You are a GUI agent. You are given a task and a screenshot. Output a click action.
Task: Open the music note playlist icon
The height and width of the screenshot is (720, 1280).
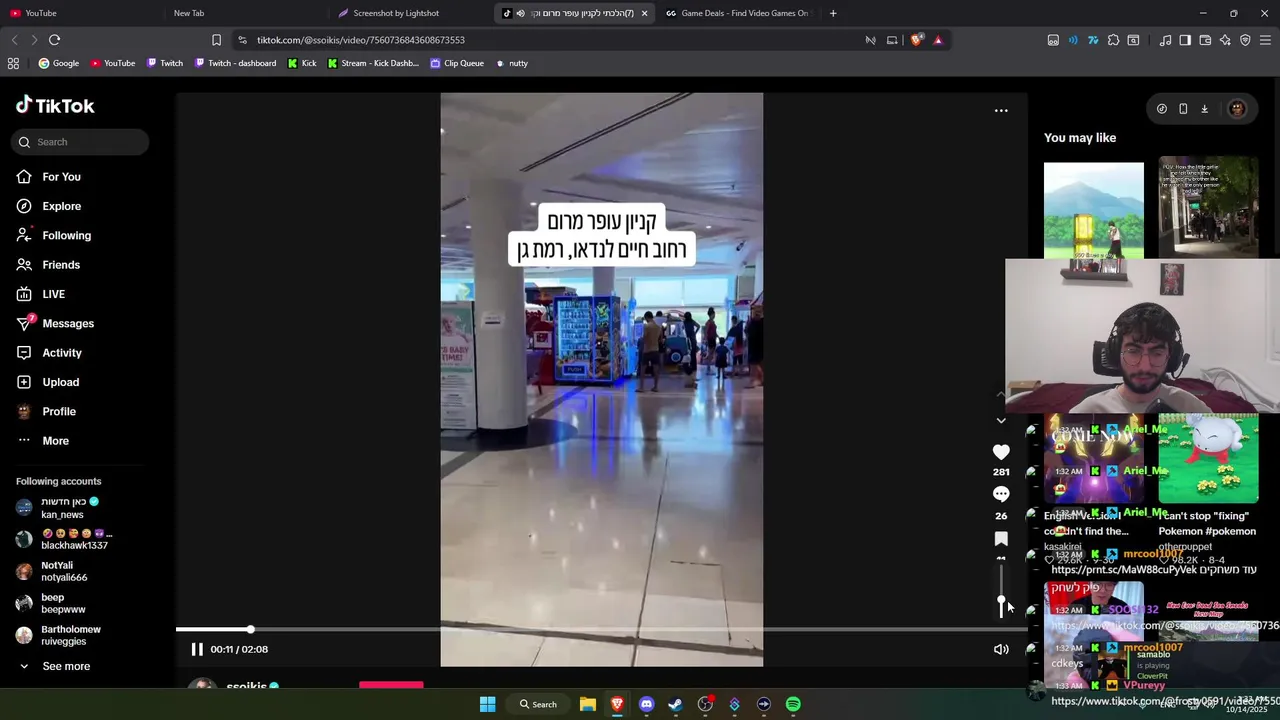coord(1165,40)
